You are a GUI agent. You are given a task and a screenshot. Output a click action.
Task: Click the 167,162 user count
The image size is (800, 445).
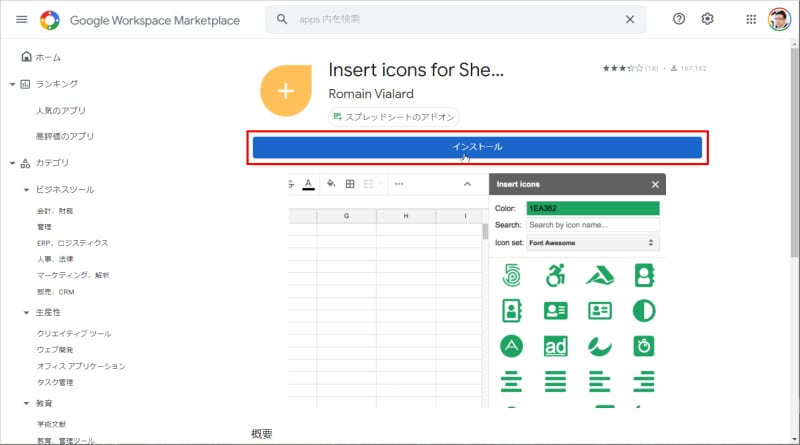click(688, 68)
